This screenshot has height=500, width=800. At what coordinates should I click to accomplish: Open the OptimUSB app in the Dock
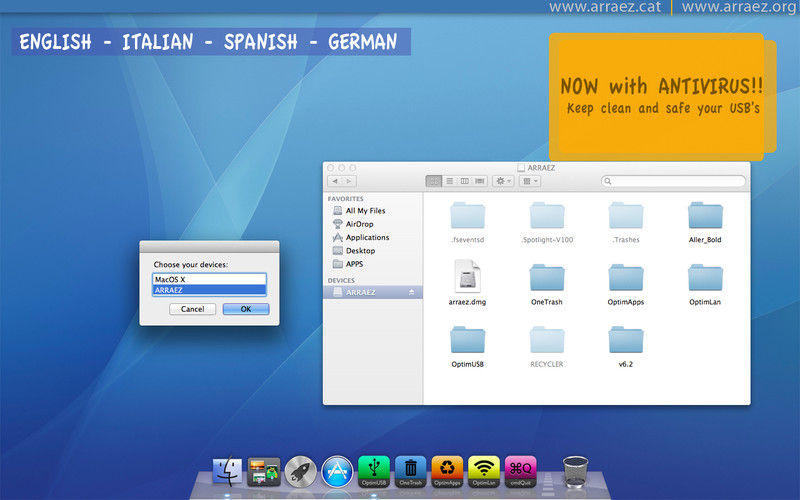pyautogui.click(x=373, y=471)
